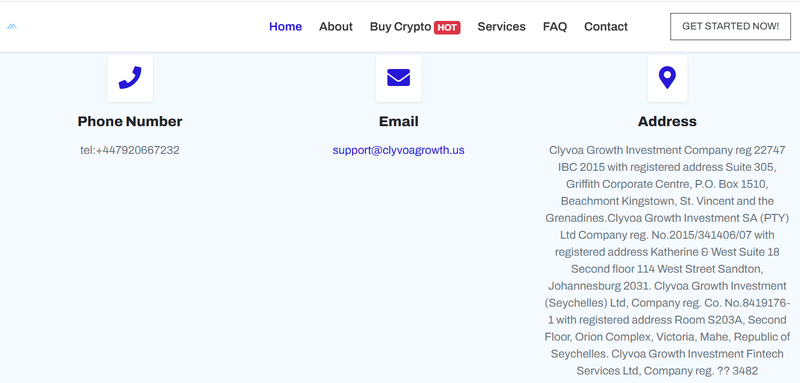Click the GET STARTED NOW! button

click(x=730, y=27)
